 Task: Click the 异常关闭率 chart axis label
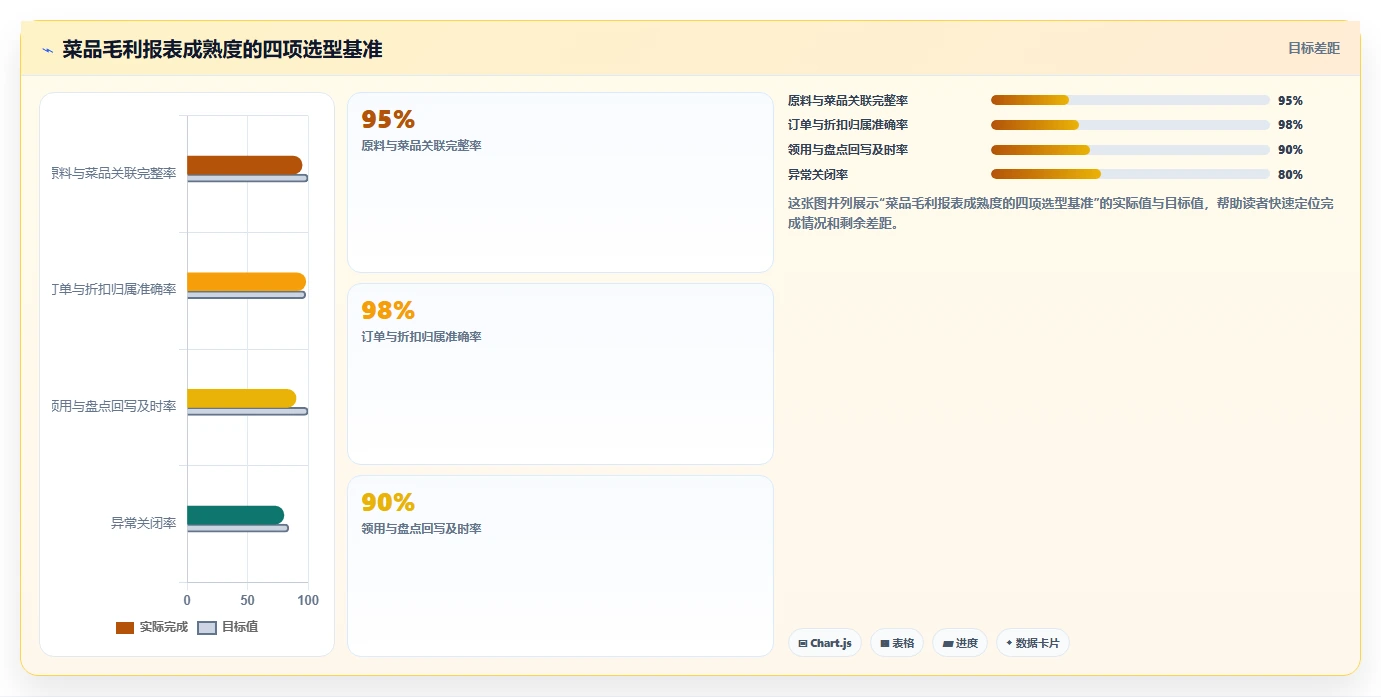pyautogui.click(x=143, y=523)
